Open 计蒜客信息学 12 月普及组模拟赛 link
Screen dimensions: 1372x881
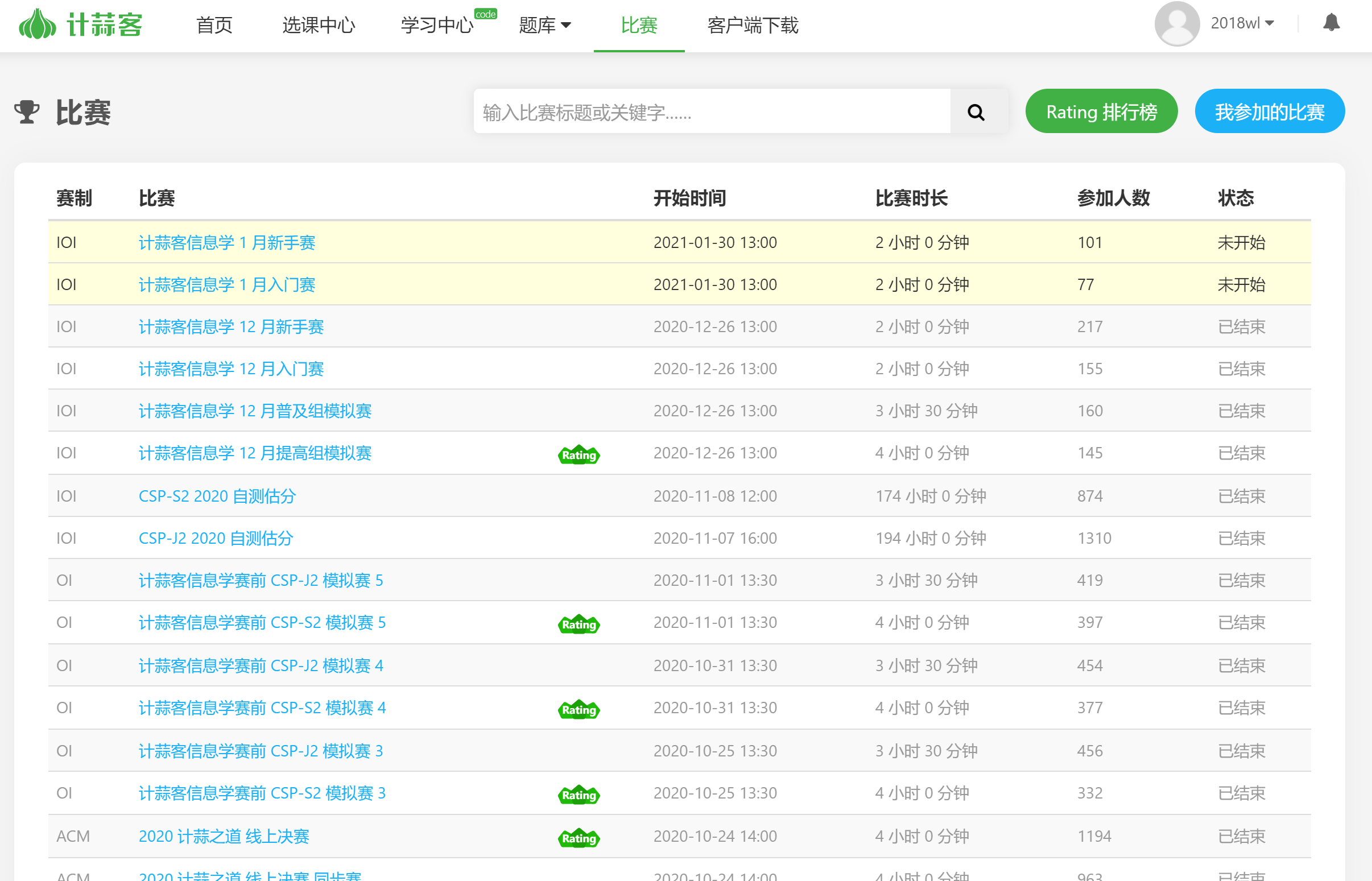(x=255, y=411)
